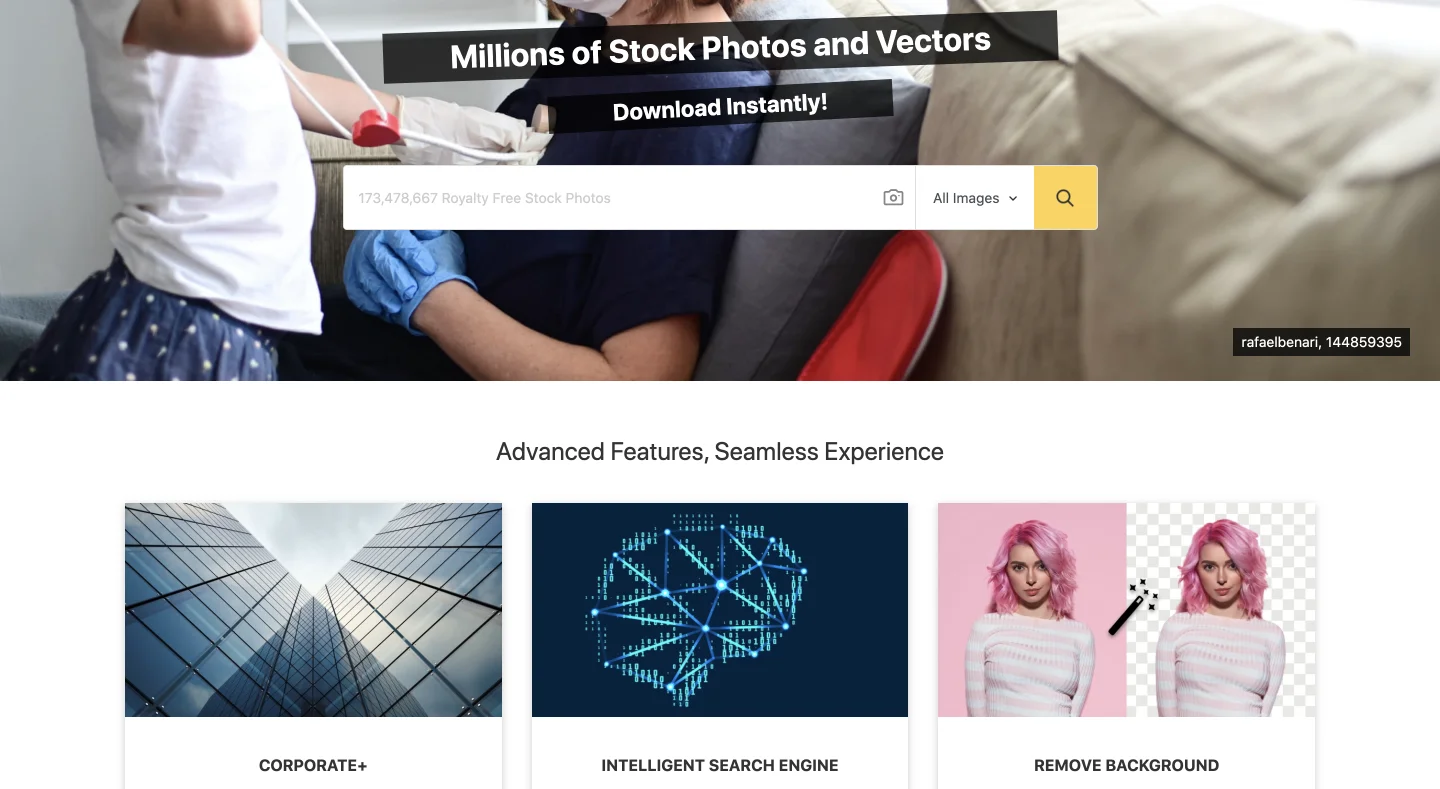Open the All Images dropdown
Screen dimensions: 1440x789
coord(975,198)
